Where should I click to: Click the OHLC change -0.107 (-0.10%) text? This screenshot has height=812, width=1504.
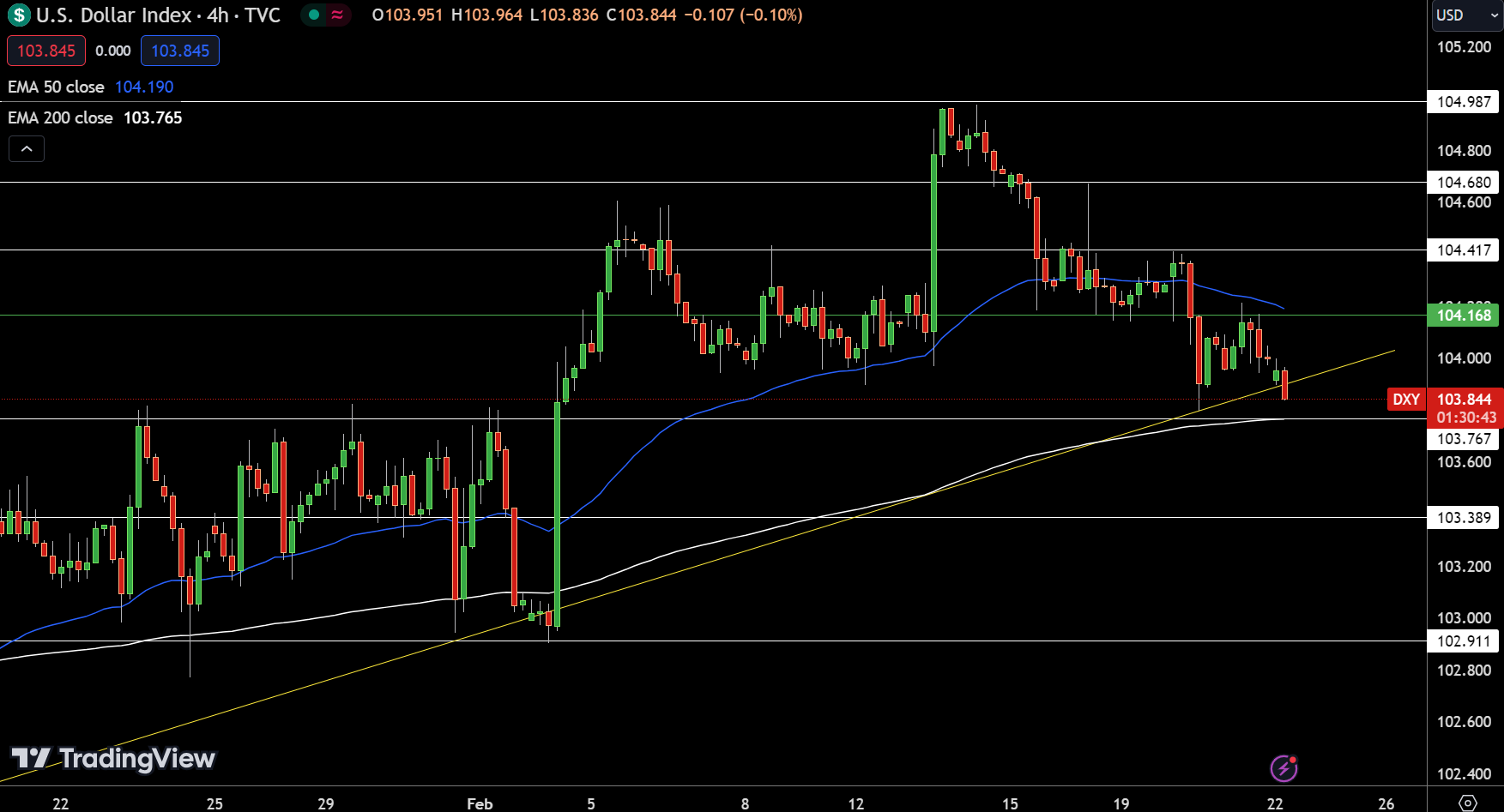coord(743,15)
